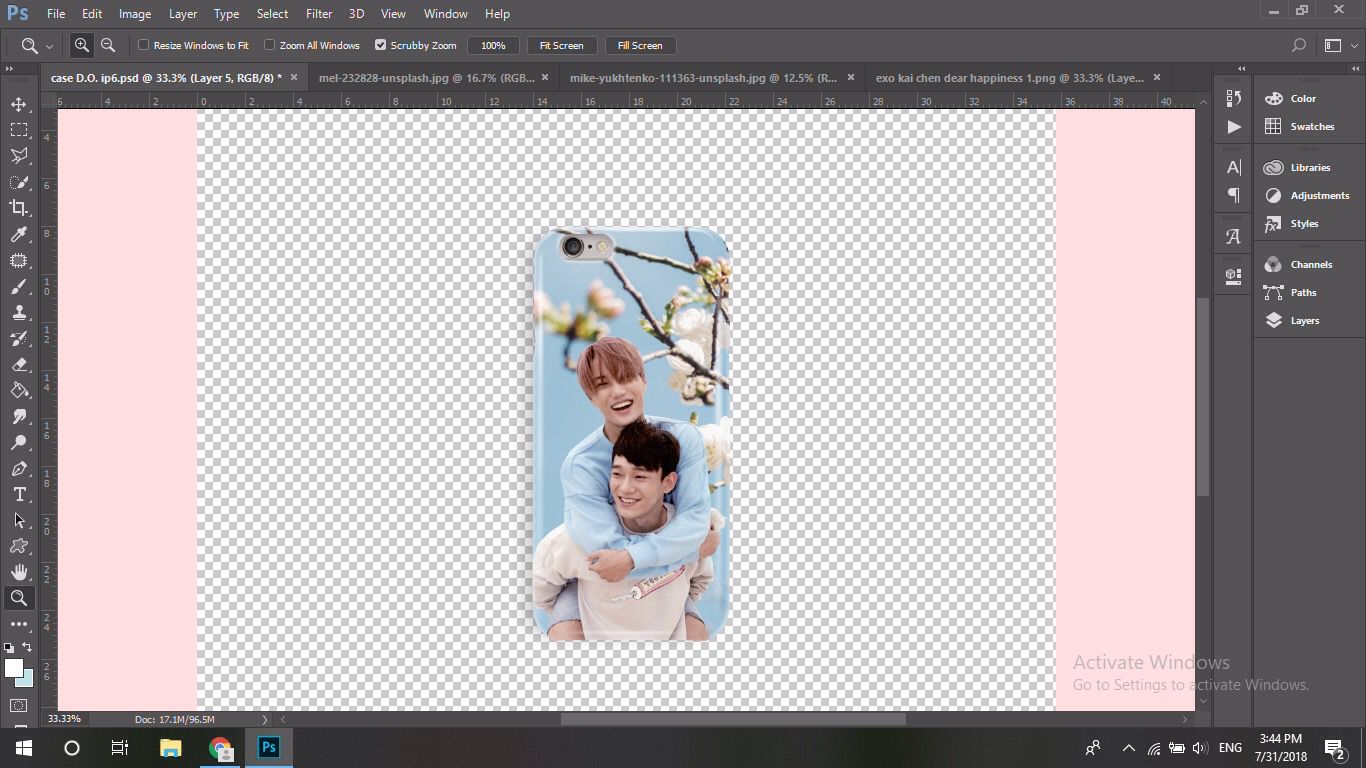Toggle Quick Mask mode icon

tap(19, 706)
